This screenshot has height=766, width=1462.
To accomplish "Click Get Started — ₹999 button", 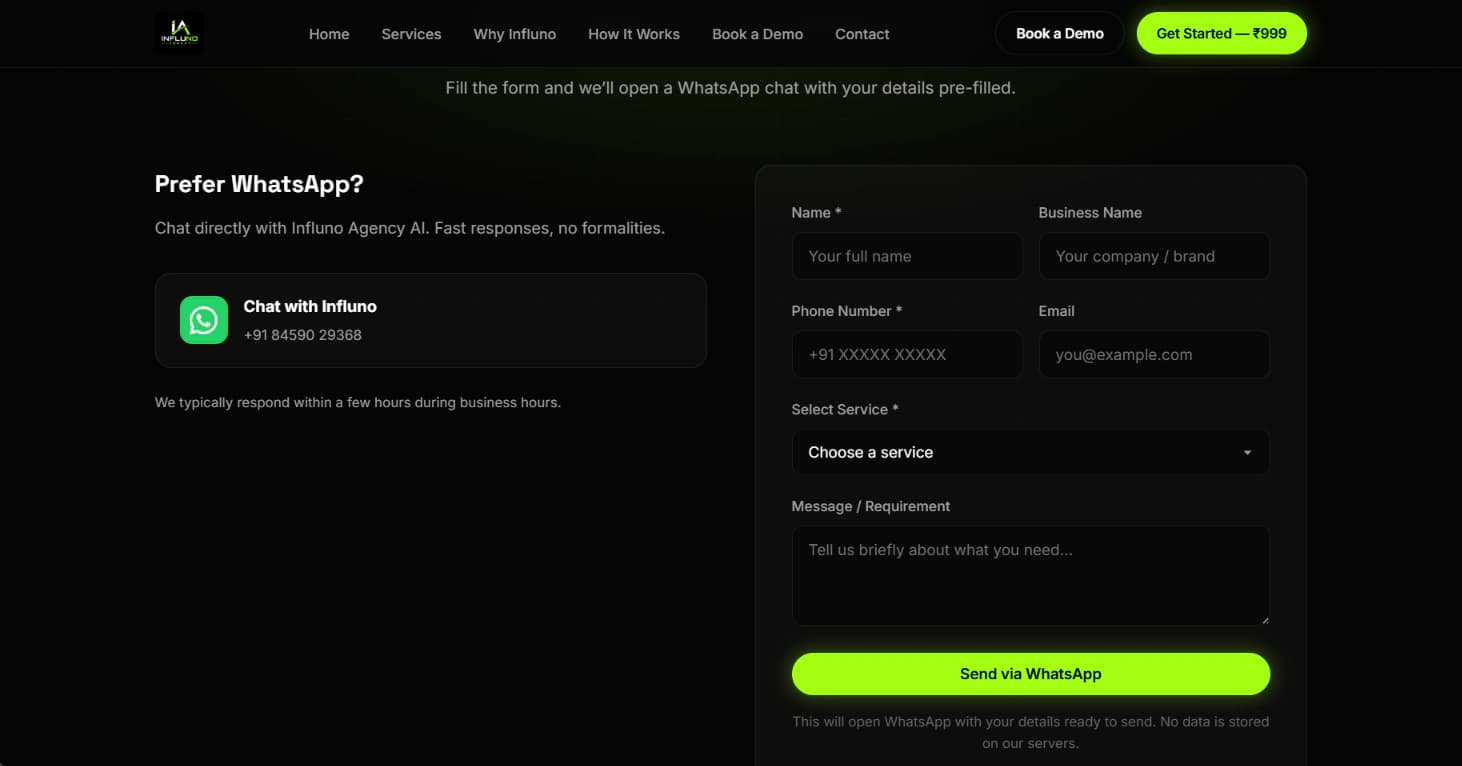I will pyautogui.click(x=1222, y=33).
